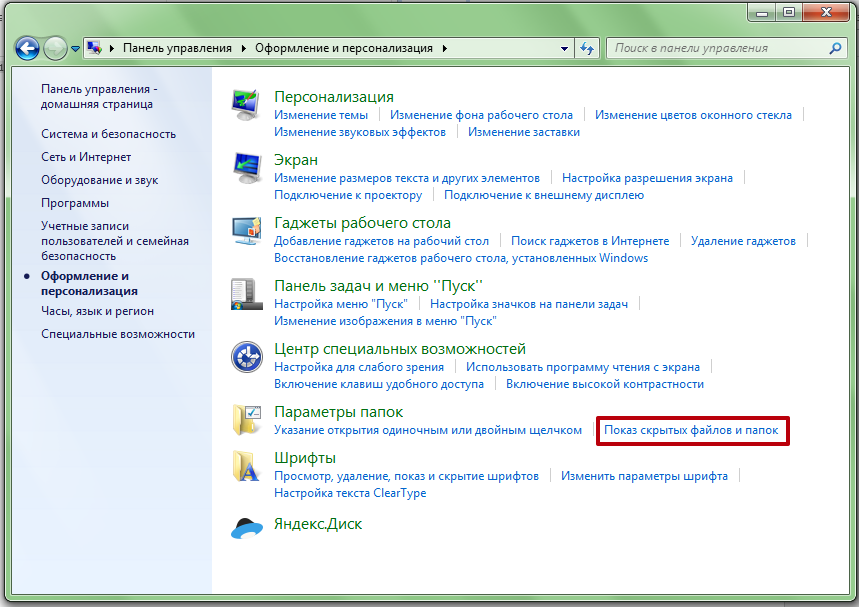Click Оформление и персонализация breadcrumb
Screen dimensions: 859x607
344,48
